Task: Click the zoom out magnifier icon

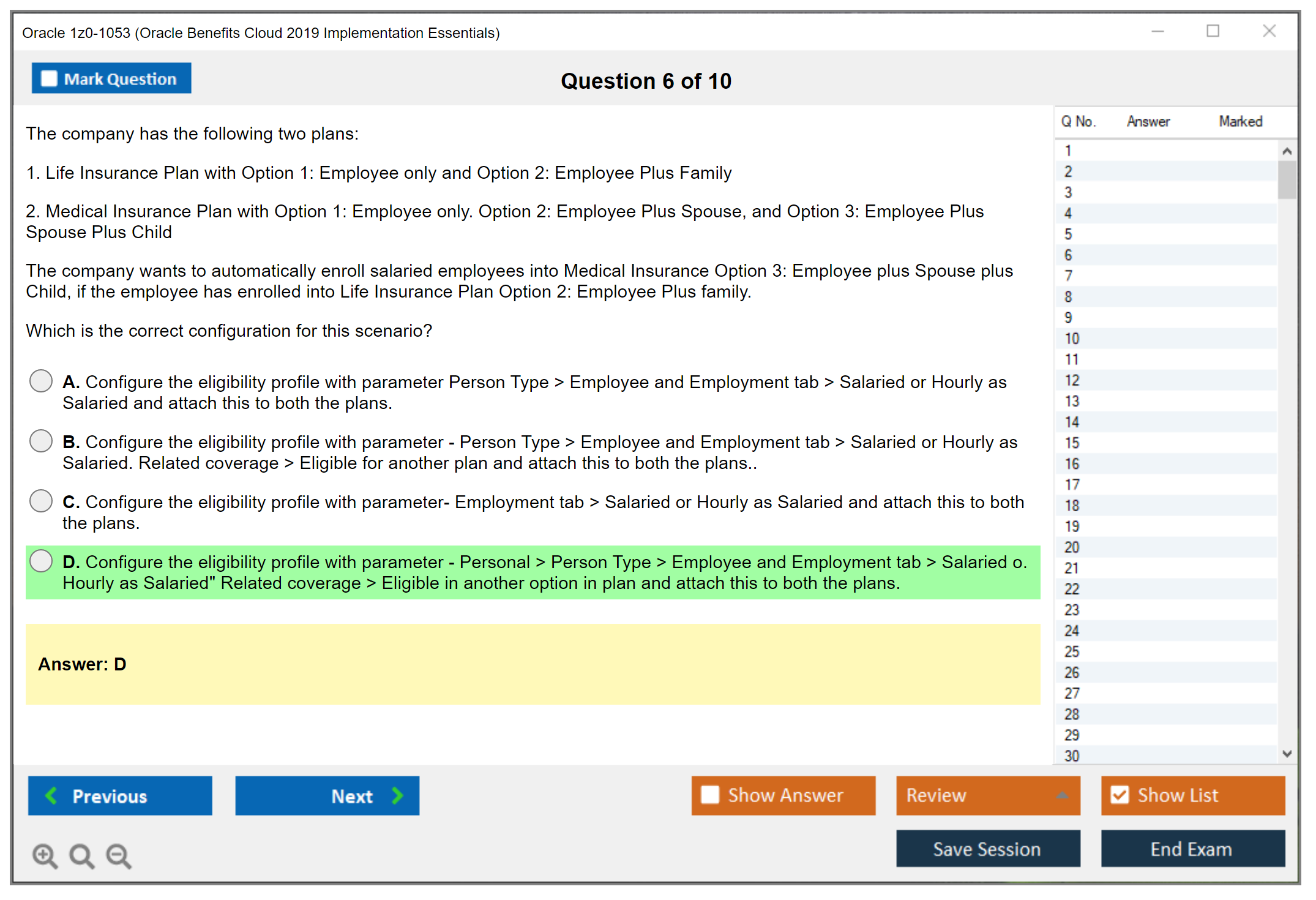Action: 119,855
